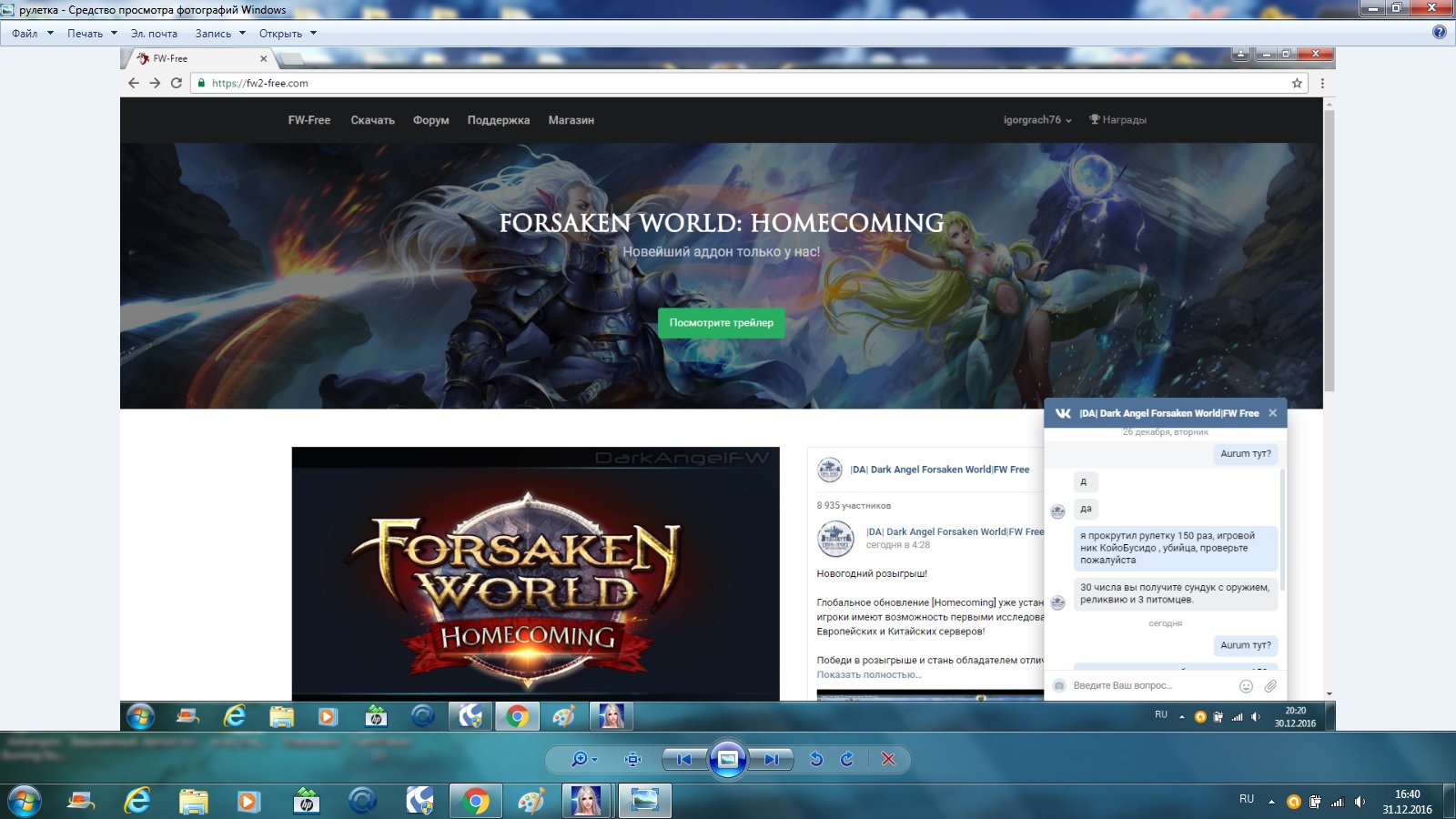The height and width of the screenshot is (819, 1456).
Task: Attach a file with the paperclip icon
Action: tap(1270, 686)
